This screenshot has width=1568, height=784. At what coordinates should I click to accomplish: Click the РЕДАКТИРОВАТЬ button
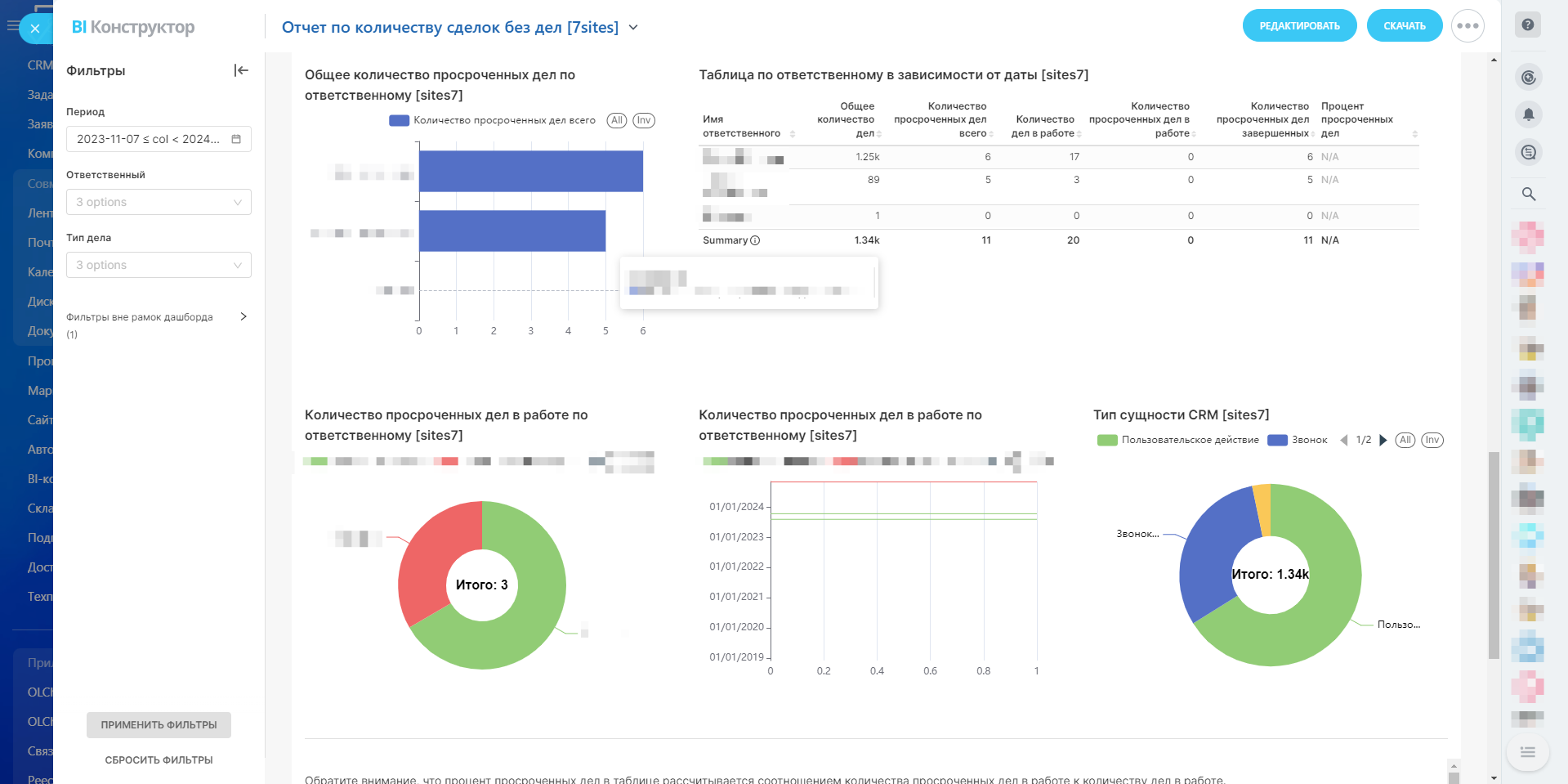click(1299, 26)
